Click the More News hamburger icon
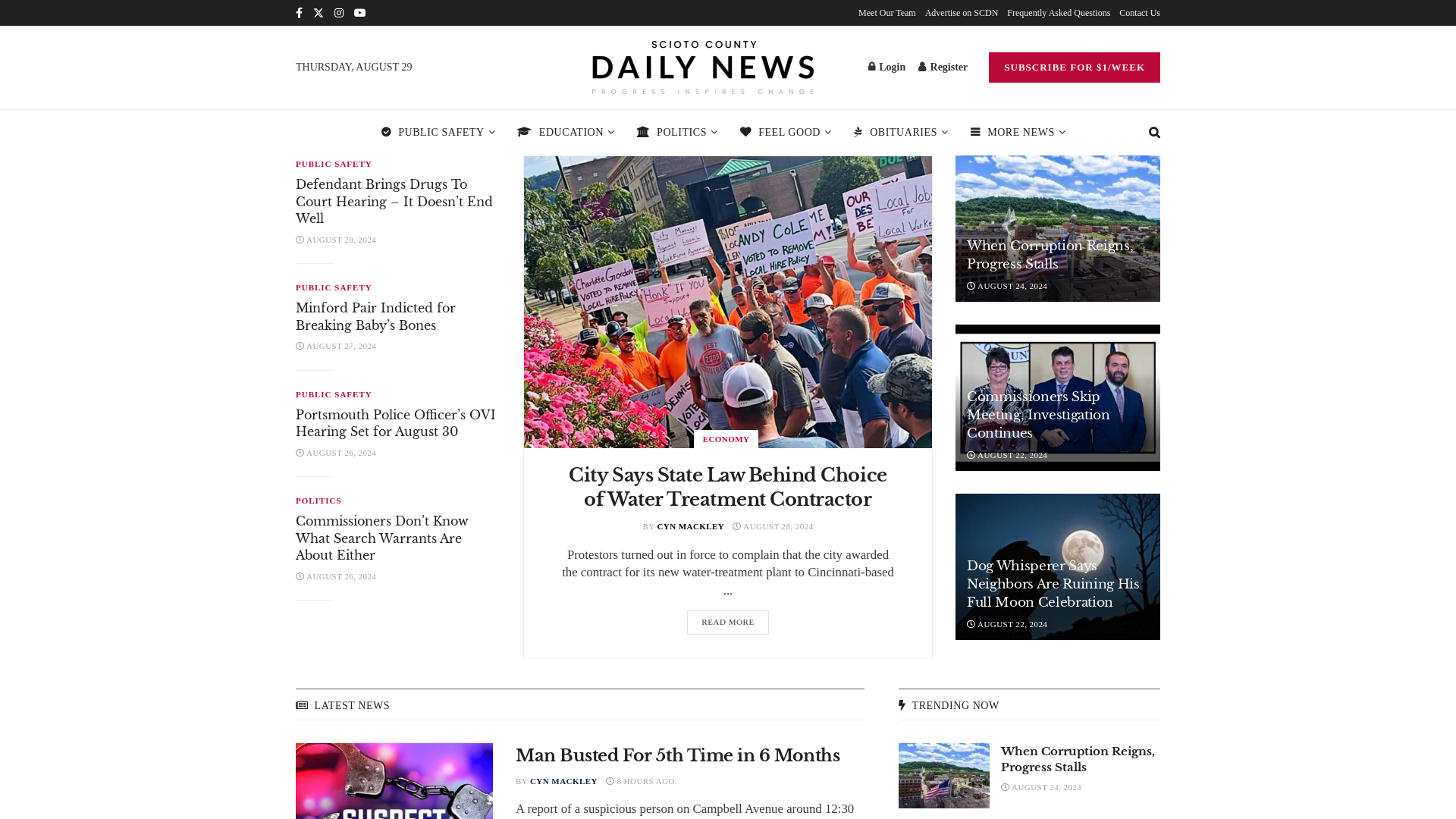This screenshot has height=819, width=1456. [975, 132]
